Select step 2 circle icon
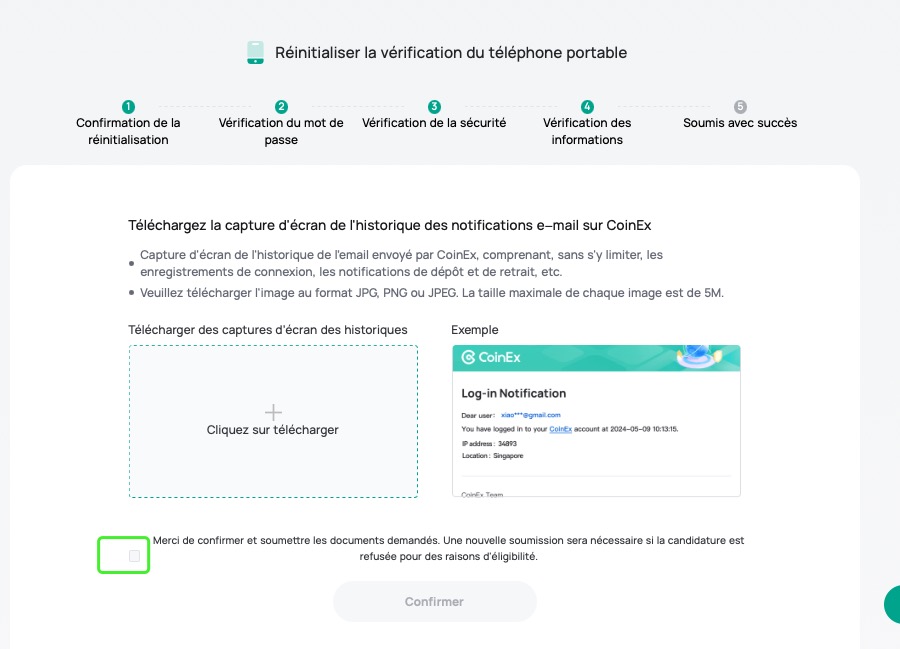Image resolution: width=900 pixels, height=649 pixels. point(281,107)
